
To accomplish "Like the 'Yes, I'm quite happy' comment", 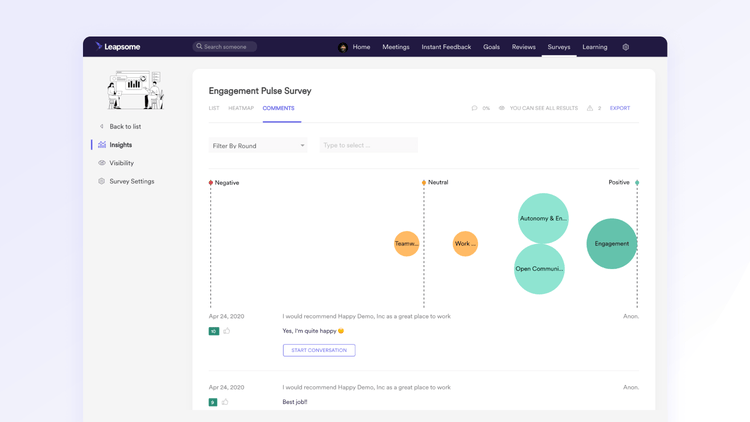I will pyautogui.click(x=227, y=331).
